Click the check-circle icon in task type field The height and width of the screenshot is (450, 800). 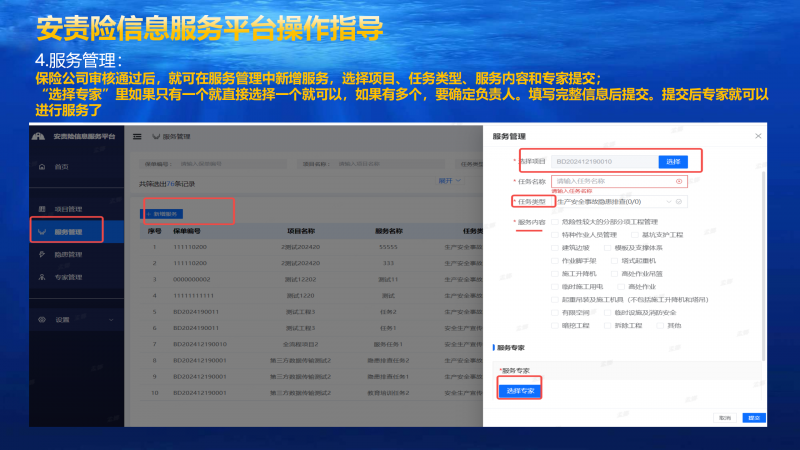[x=679, y=202]
